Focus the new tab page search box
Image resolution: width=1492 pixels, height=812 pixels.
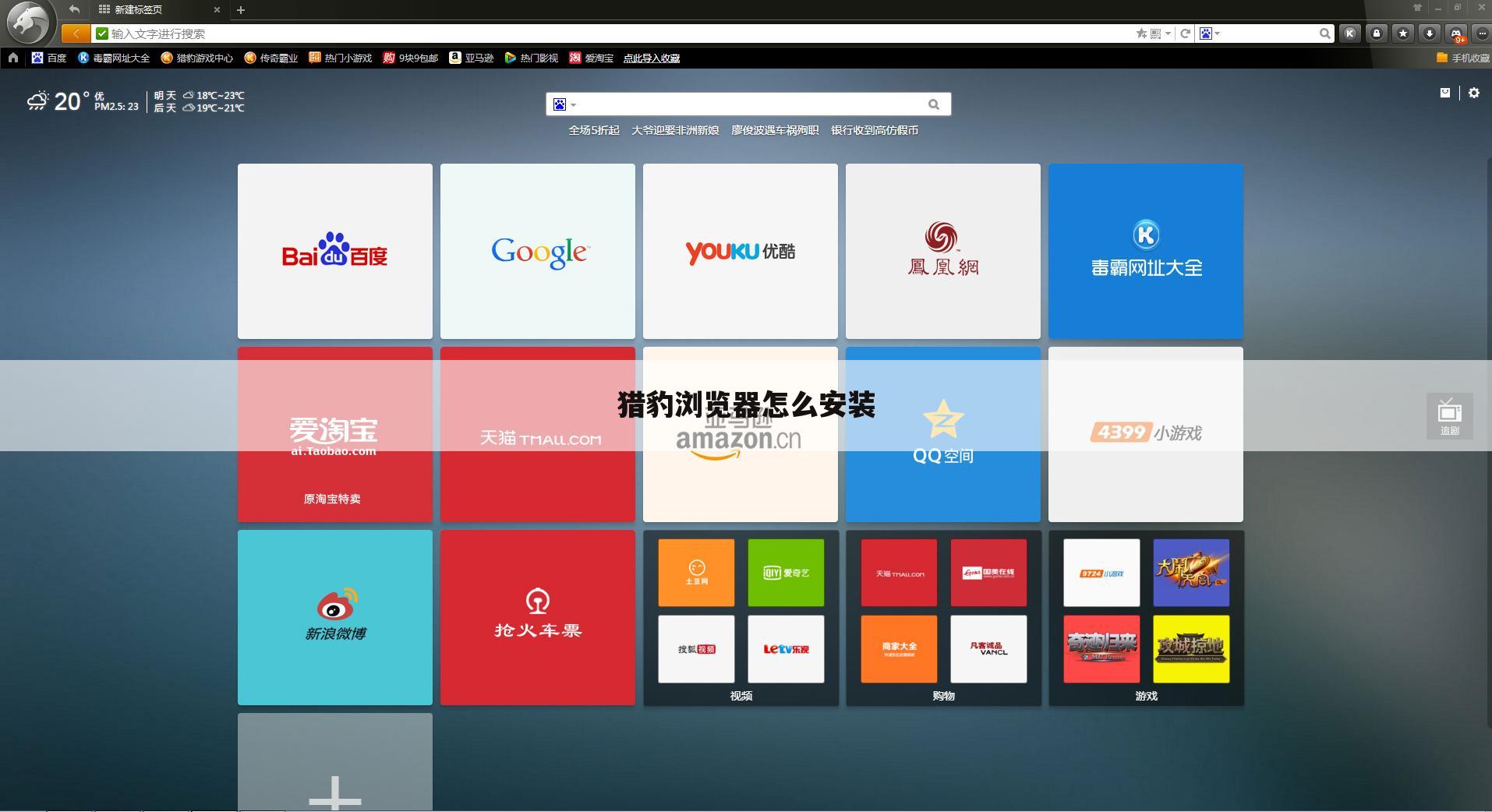[748, 104]
